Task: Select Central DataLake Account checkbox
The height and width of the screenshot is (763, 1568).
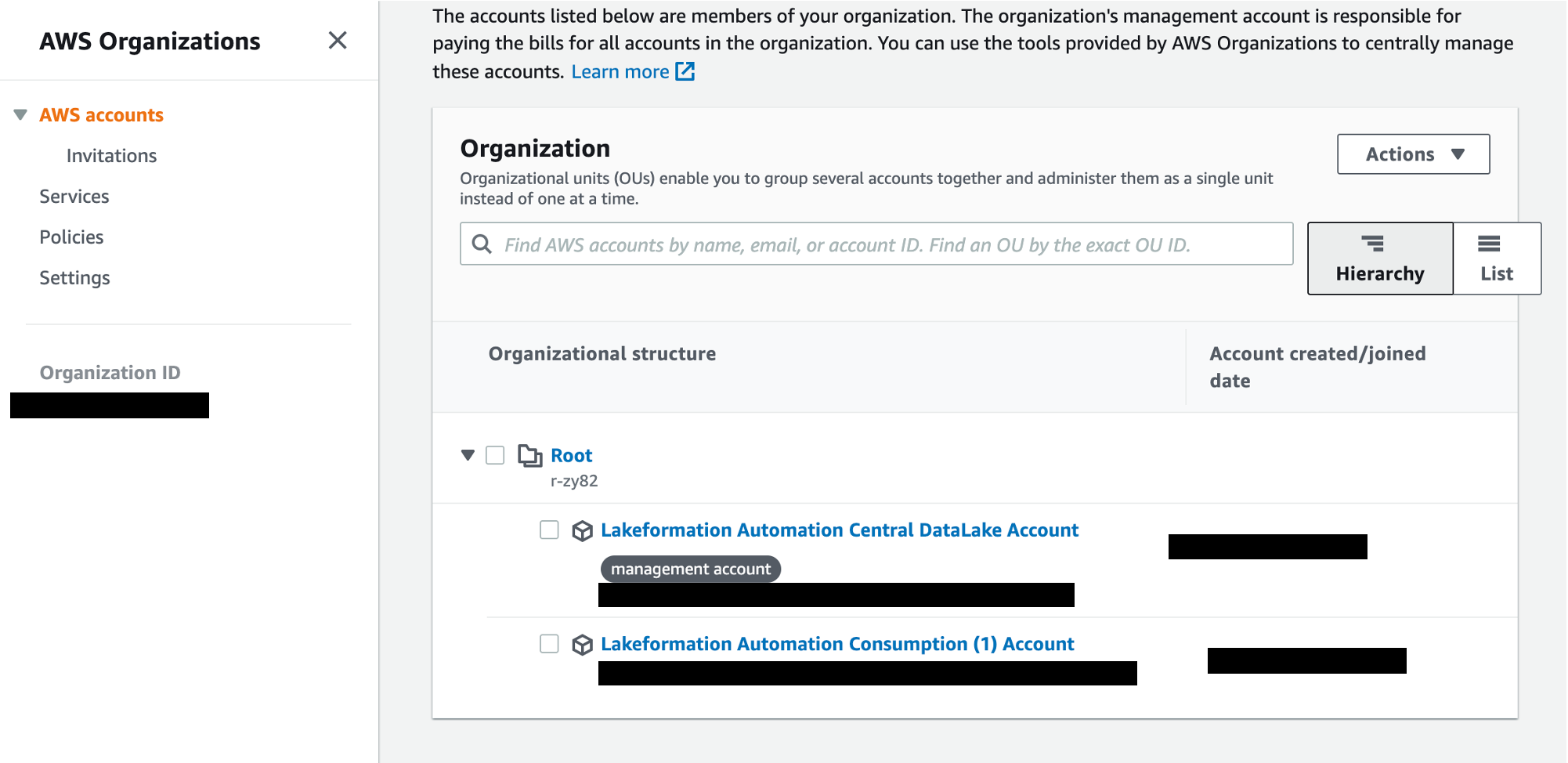Action: pos(549,530)
